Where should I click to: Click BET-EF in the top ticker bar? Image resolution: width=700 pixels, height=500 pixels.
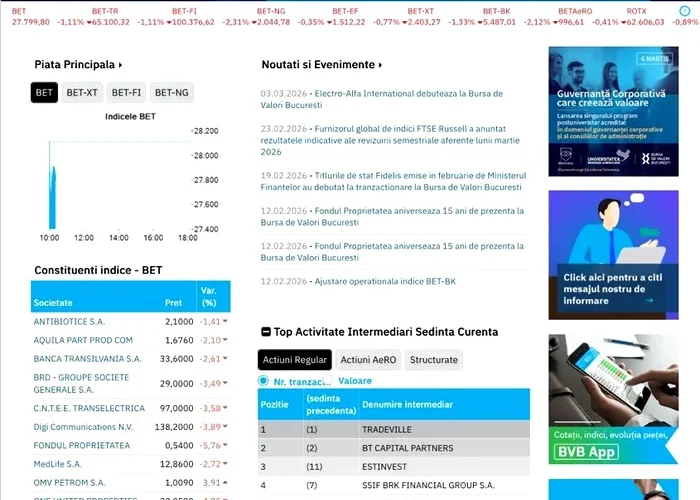[345, 11]
